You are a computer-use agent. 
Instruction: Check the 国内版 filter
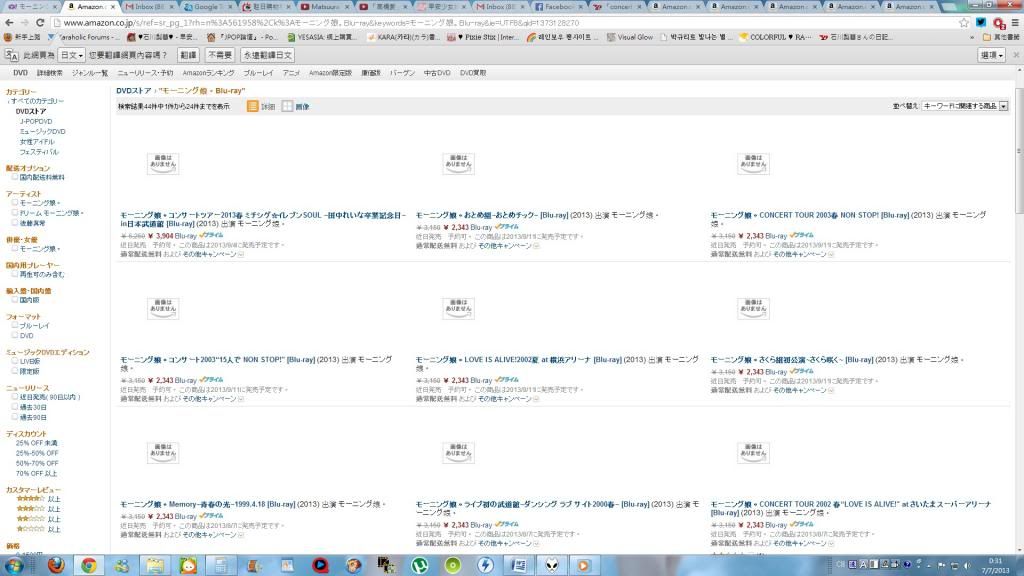(14, 300)
